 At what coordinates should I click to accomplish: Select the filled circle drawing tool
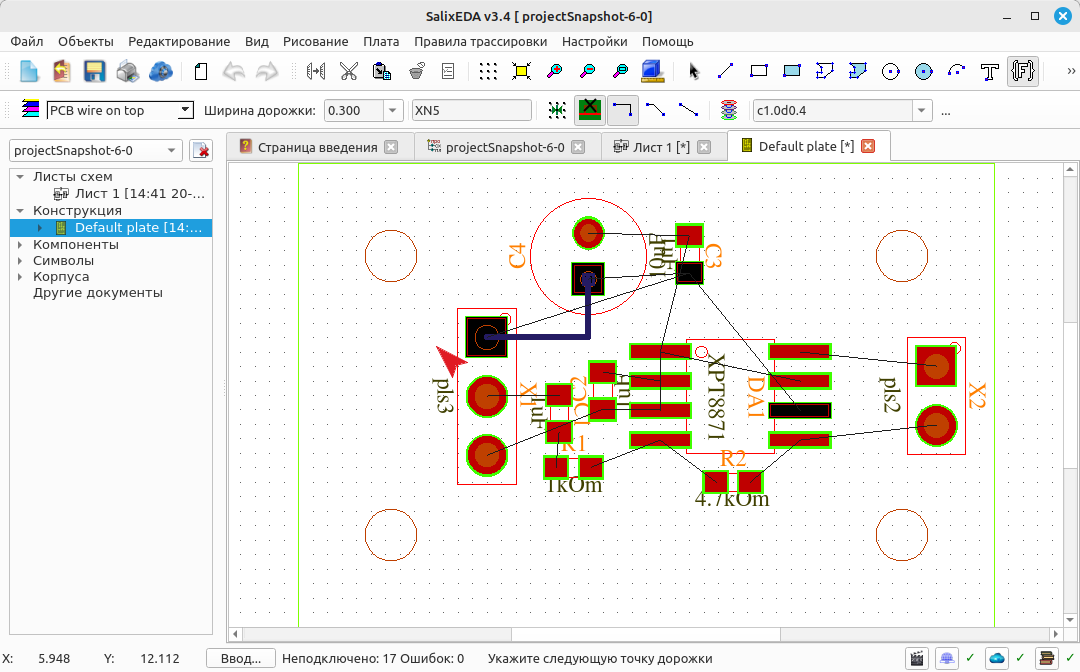click(x=924, y=71)
